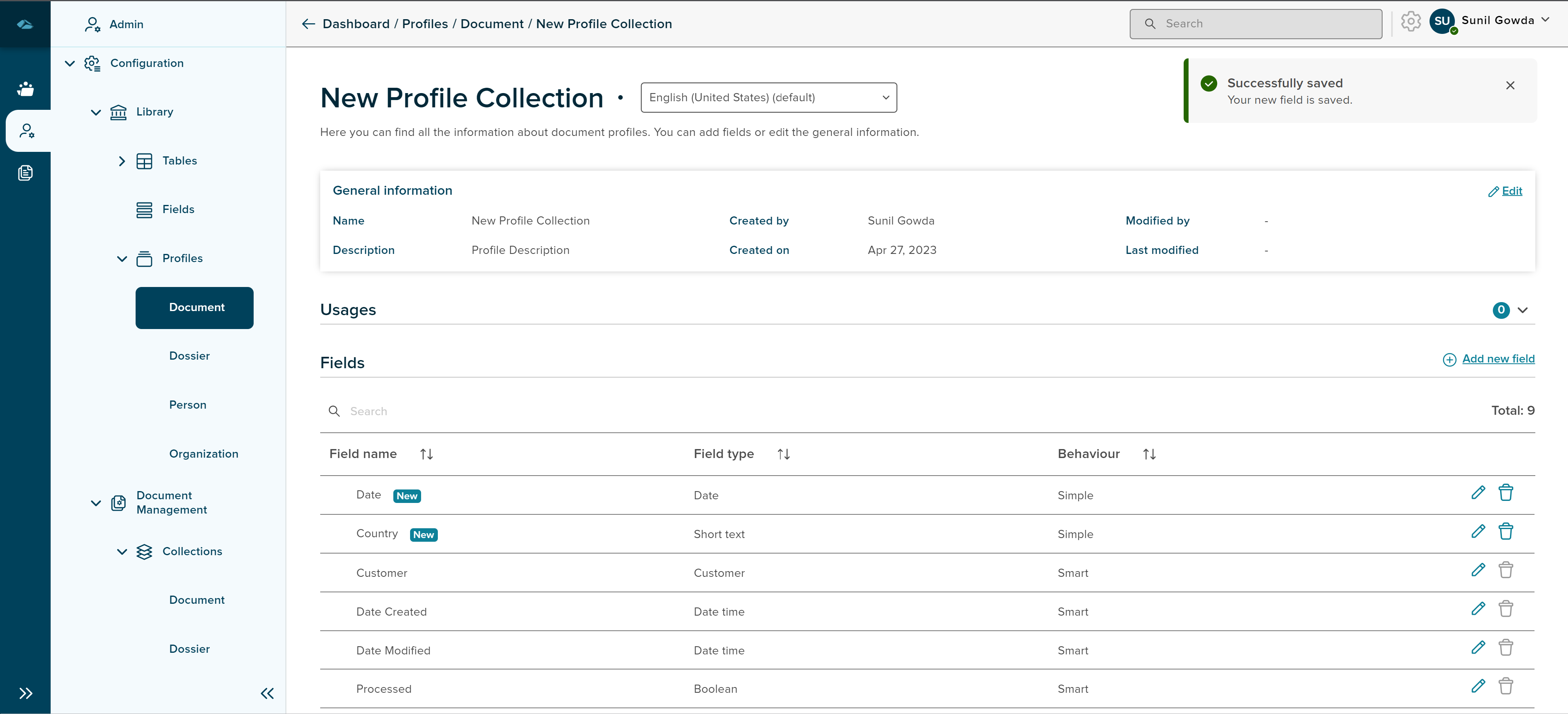Expand the Tables tree item
Image resolution: width=1568 pixels, height=714 pixels.
[122, 161]
